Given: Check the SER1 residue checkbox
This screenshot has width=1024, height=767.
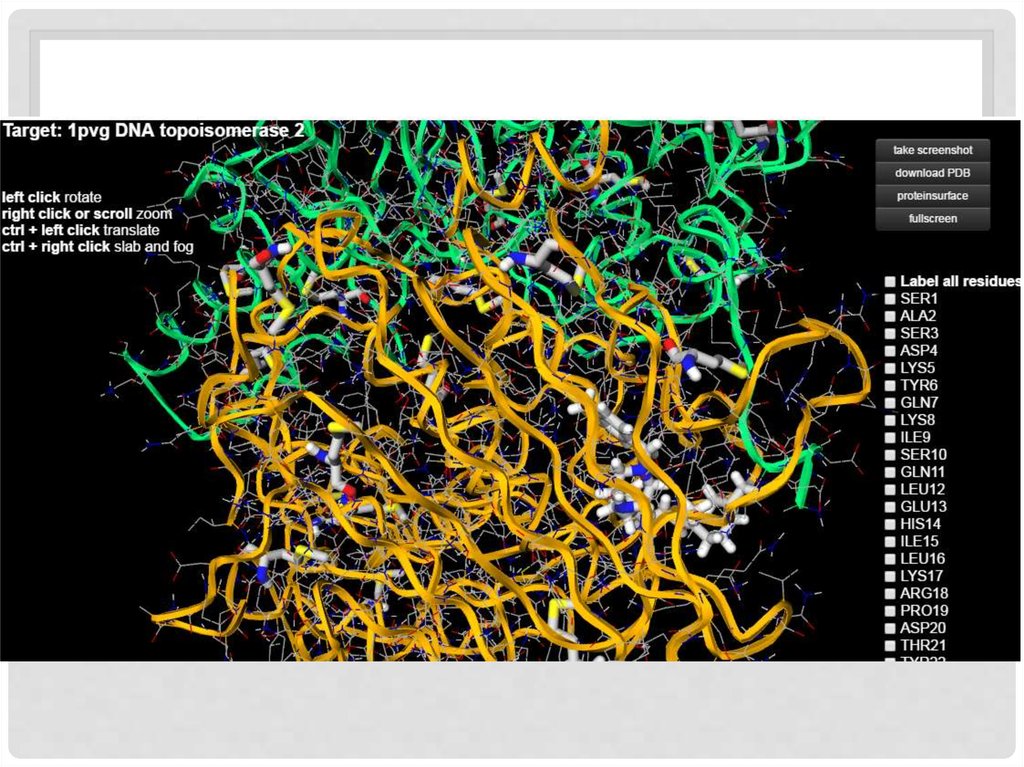Looking at the screenshot, I should point(890,299).
